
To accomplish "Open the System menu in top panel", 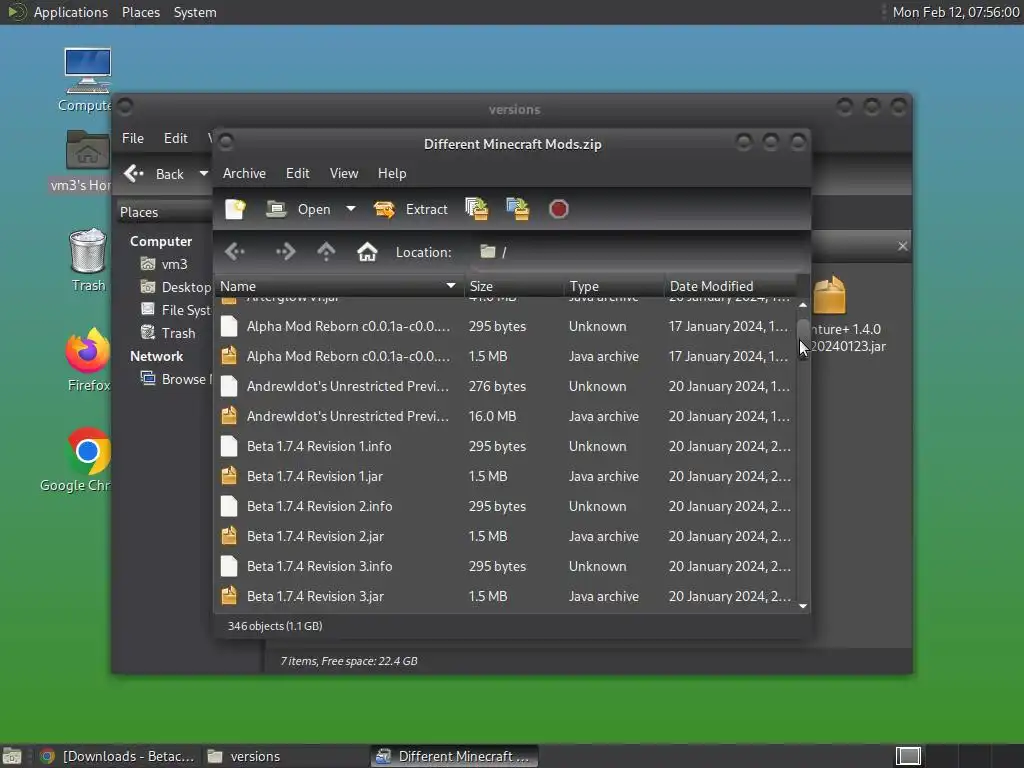I will (195, 12).
